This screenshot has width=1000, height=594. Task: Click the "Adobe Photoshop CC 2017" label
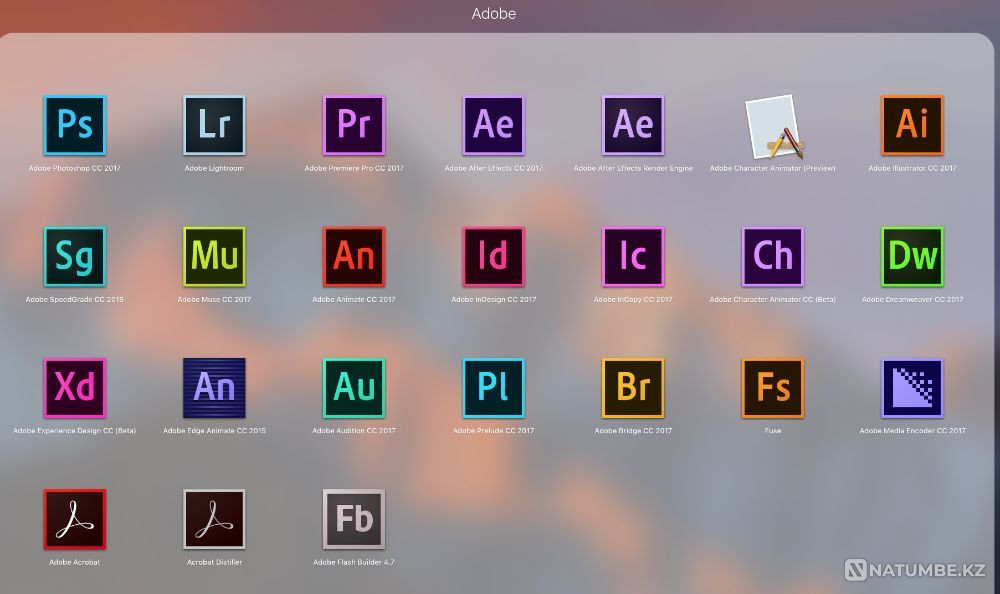pos(75,168)
